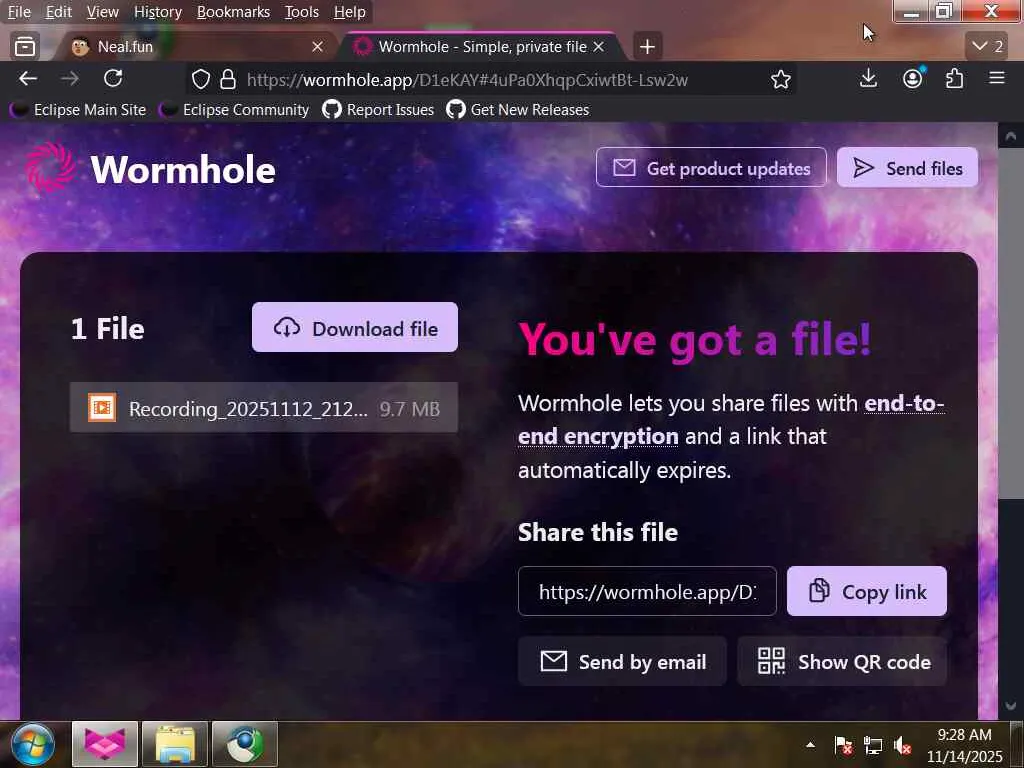Image resolution: width=1024 pixels, height=768 pixels.
Task: Reload the Wormhole page
Action: click(113, 79)
